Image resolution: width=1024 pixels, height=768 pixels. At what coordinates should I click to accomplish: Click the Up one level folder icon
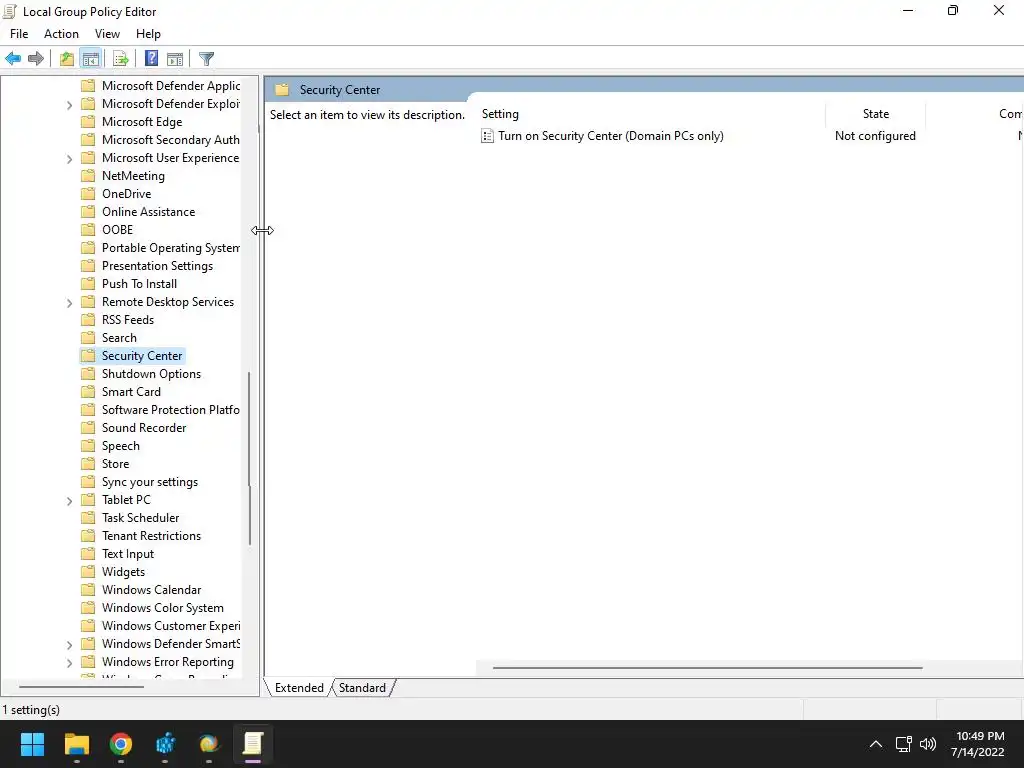67,59
